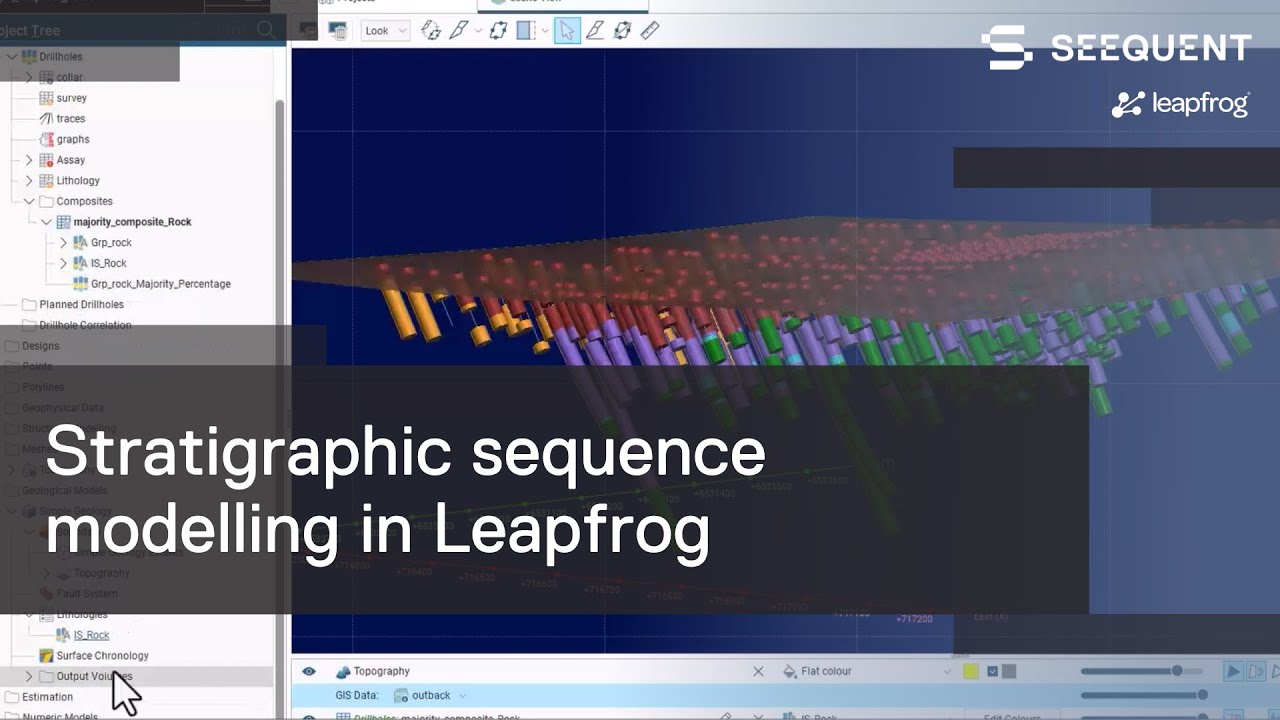Click the traces icon in tree
1280x720 pixels.
pos(46,118)
